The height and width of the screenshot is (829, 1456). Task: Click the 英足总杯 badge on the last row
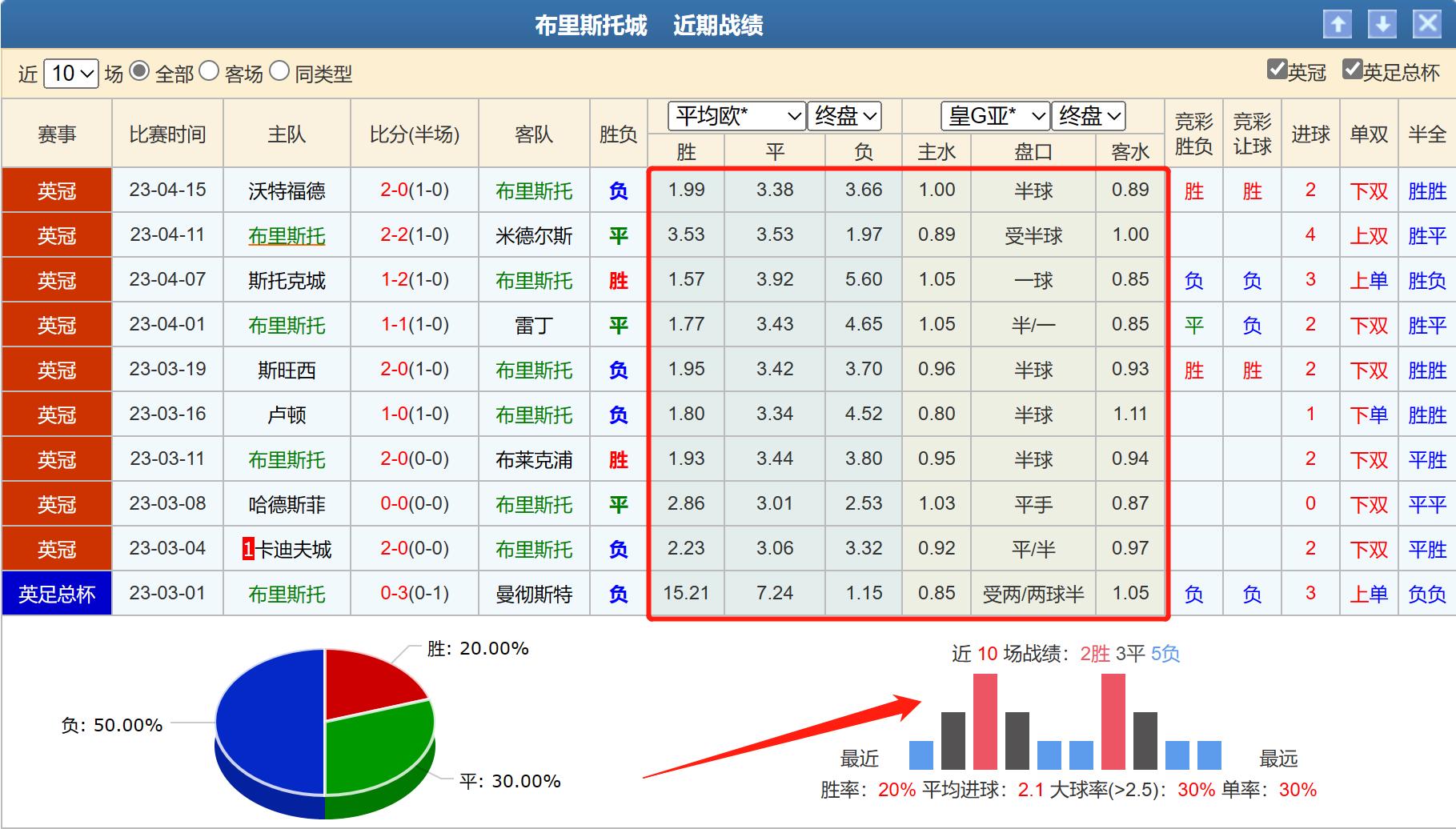point(56,594)
